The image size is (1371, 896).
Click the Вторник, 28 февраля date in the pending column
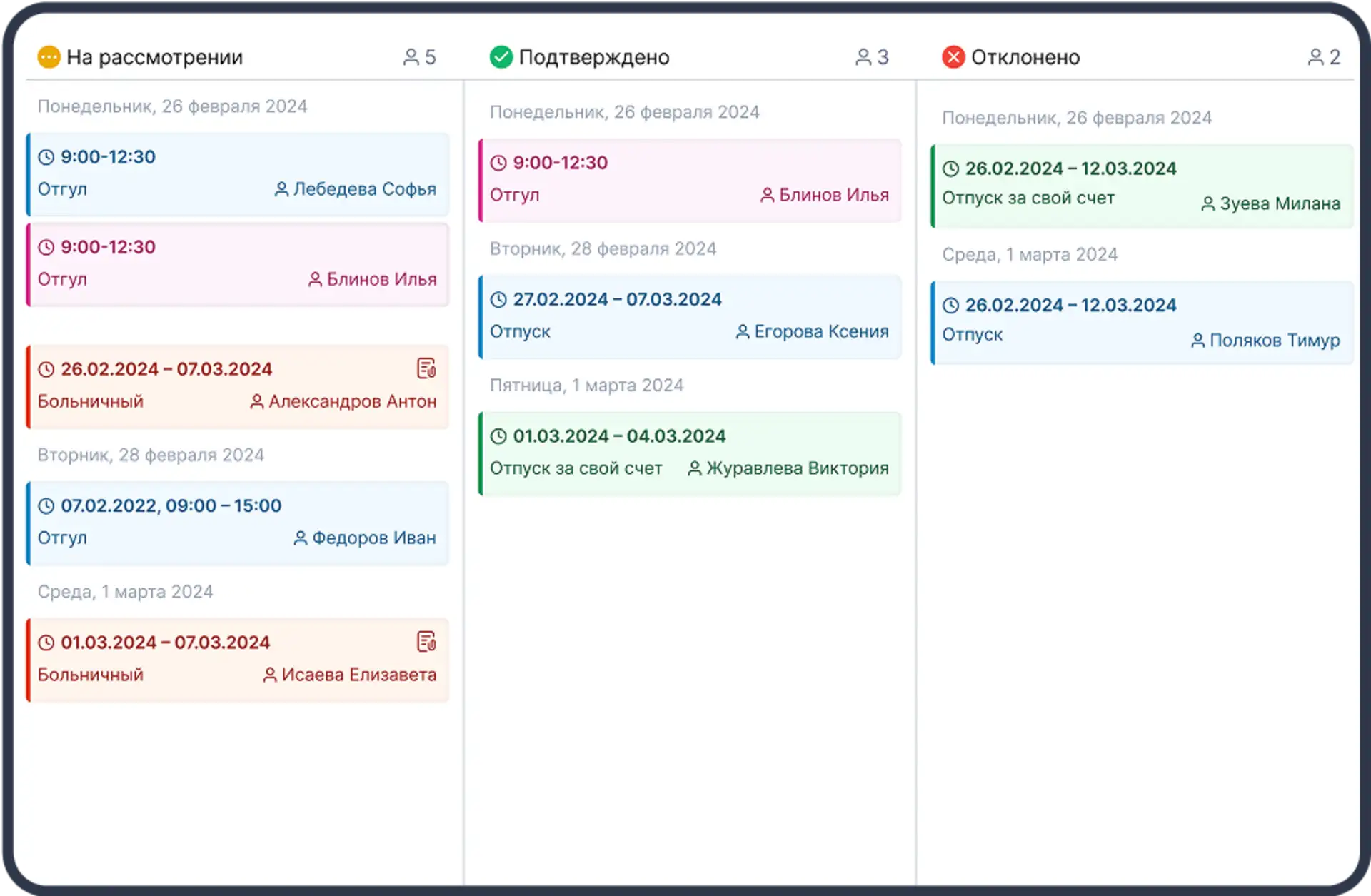pyautogui.click(x=151, y=455)
